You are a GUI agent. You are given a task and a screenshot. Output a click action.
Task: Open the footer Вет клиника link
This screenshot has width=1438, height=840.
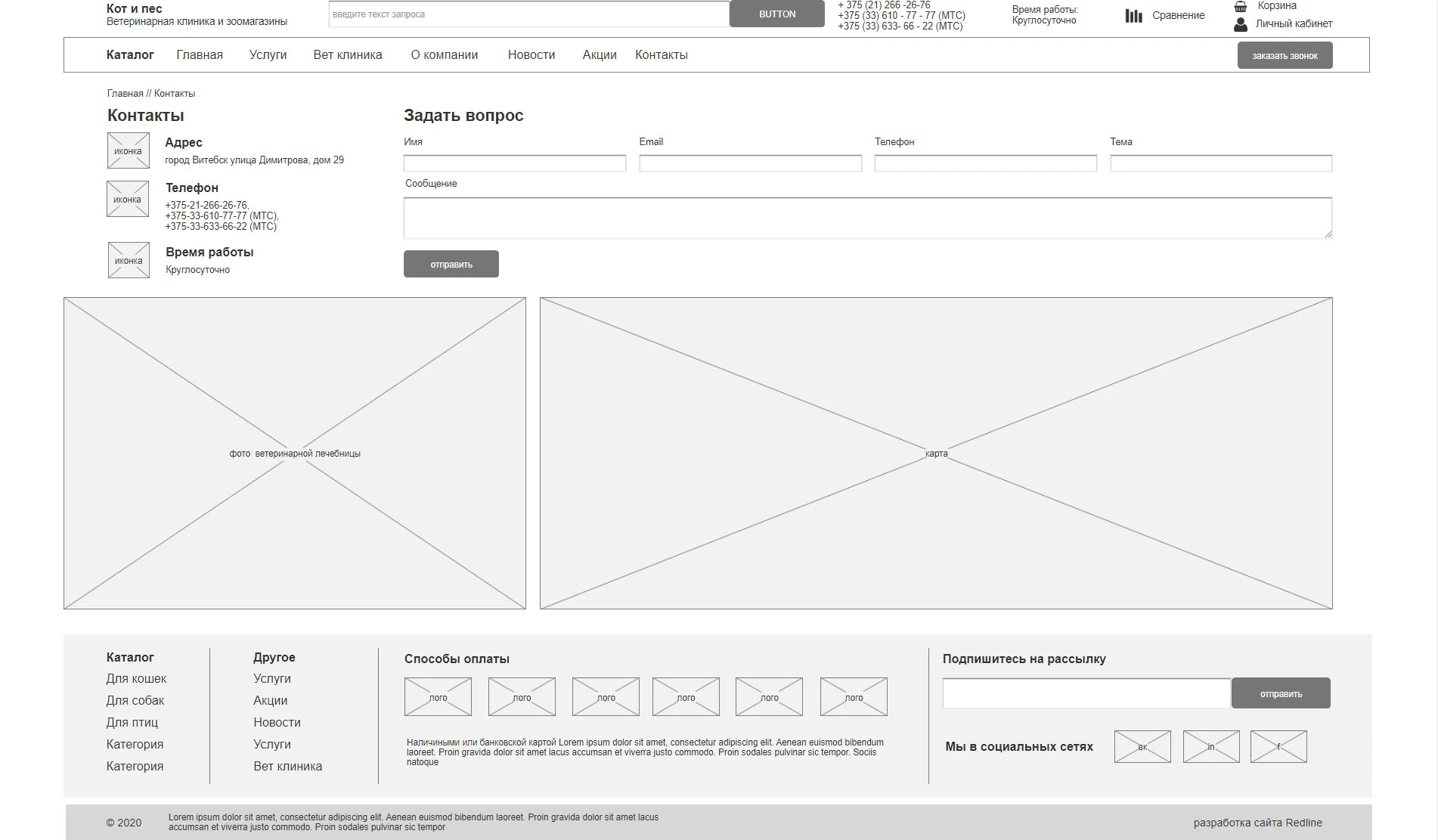(x=288, y=766)
